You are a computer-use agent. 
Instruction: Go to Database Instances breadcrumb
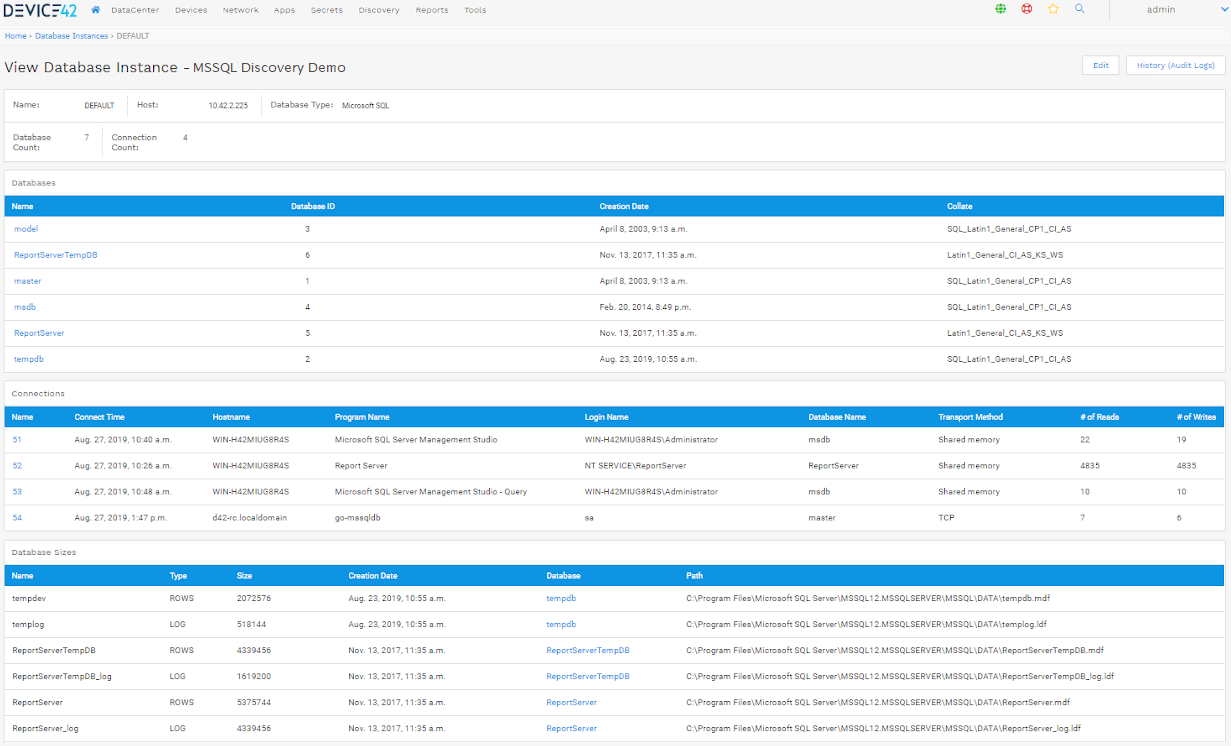click(x=71, y=36)
